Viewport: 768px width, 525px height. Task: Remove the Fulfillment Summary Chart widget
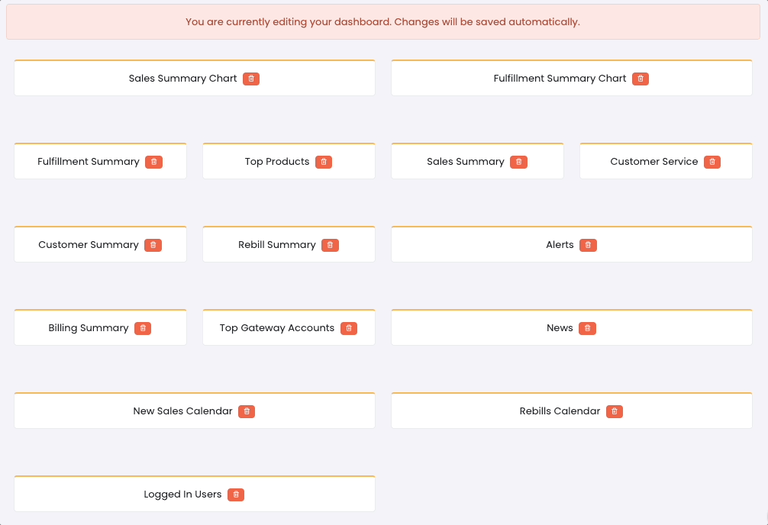click(640, 79)
